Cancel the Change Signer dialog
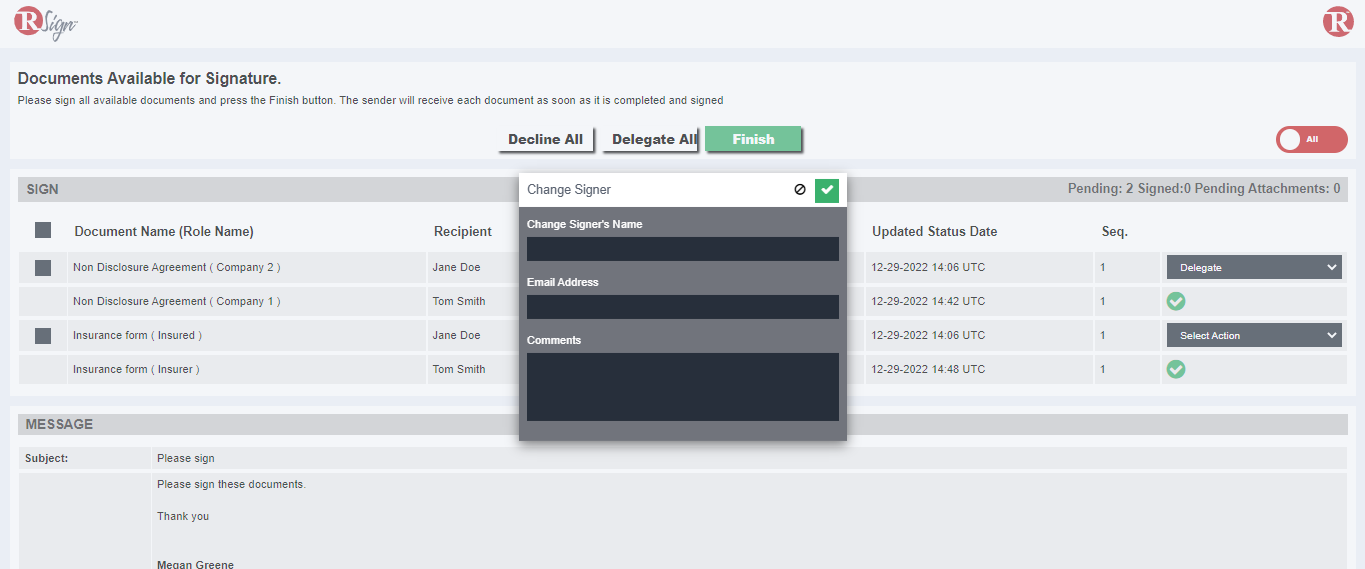The image size is (1365, 569). [799, 190]
